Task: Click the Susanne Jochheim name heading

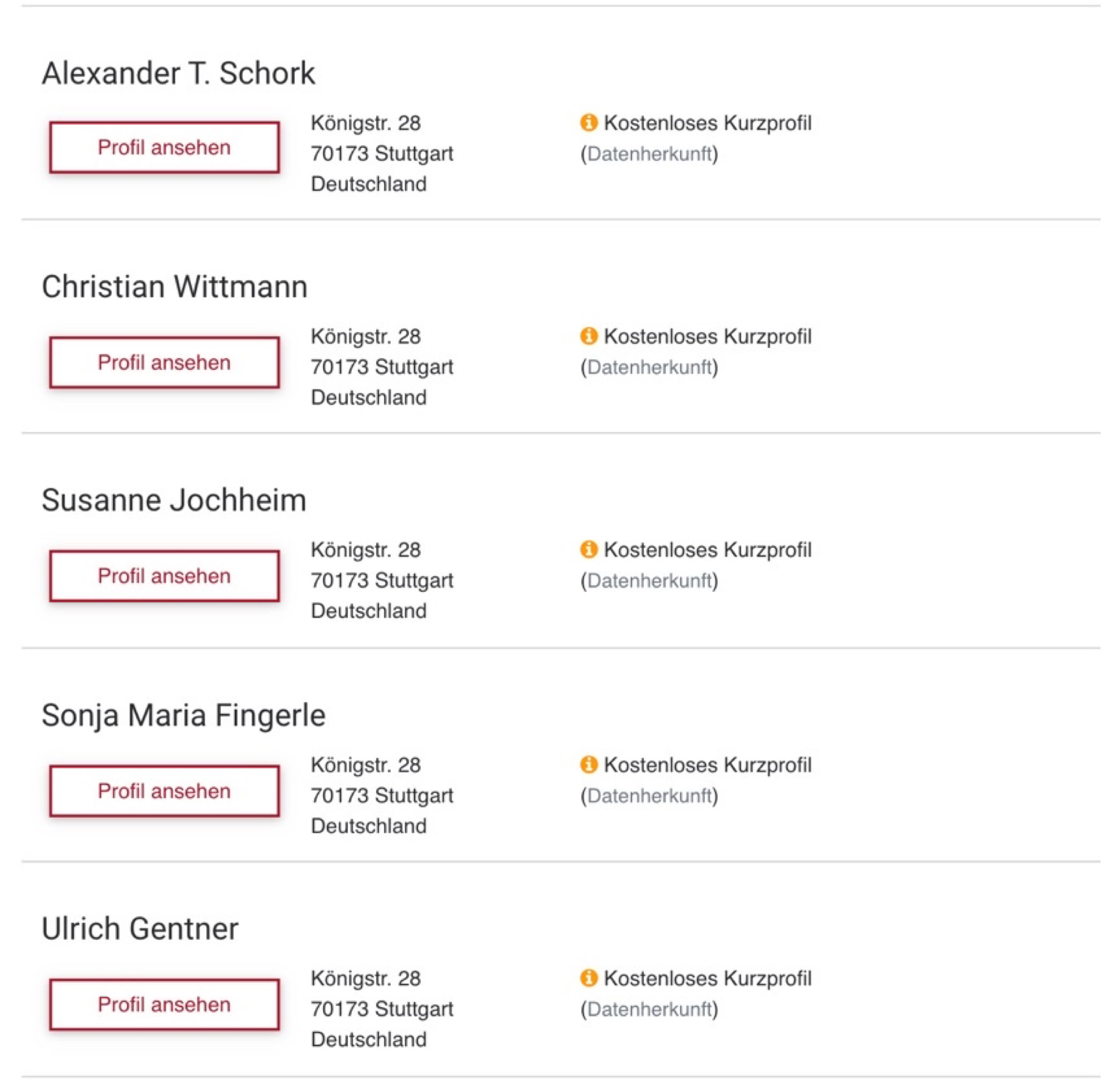Action: pos(174,500)
